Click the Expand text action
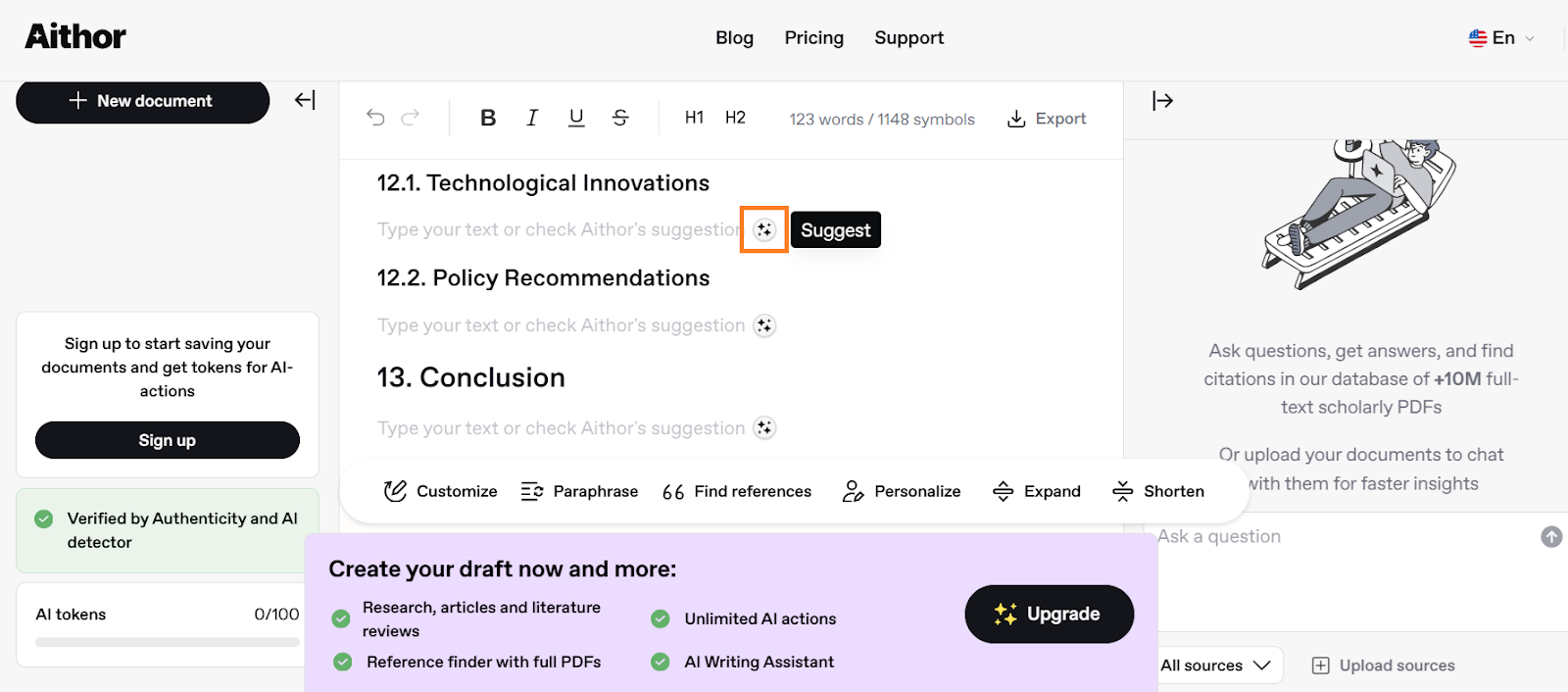This screenshot has width=1568, height=692. pyautogui.click(x=1037, y=491)
